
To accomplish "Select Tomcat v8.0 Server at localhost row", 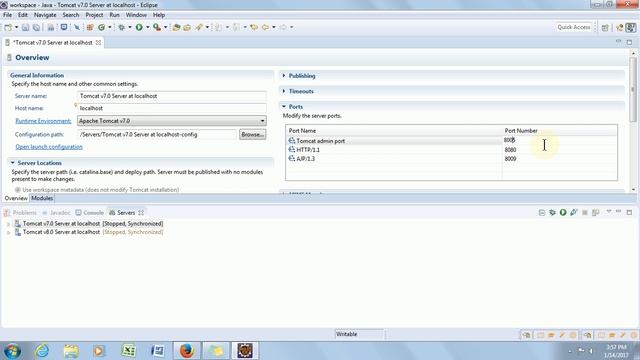I will 89,232.
